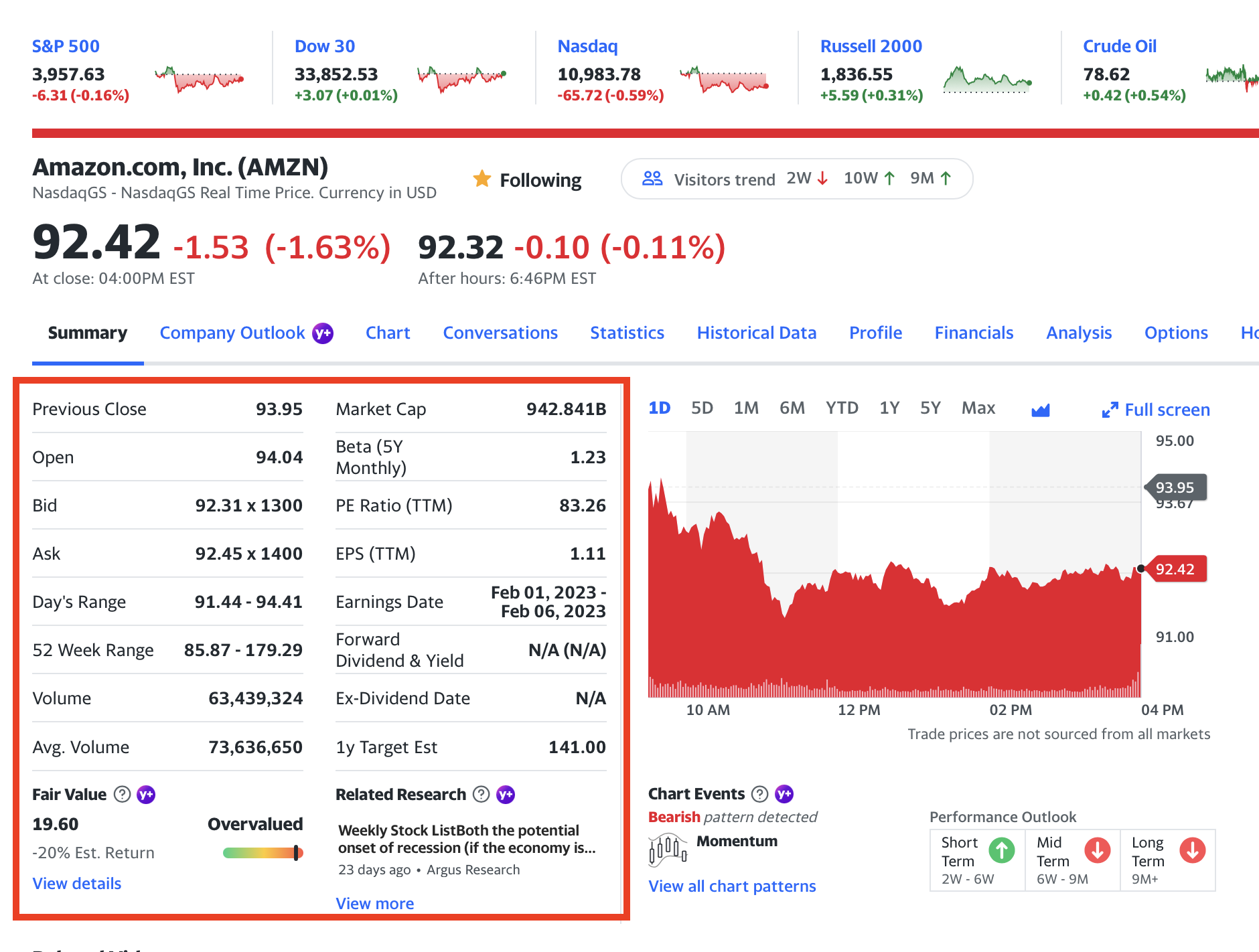
Task: Open the S&P 500 index link
Action: pyautogui.click(x=66, y=46)
